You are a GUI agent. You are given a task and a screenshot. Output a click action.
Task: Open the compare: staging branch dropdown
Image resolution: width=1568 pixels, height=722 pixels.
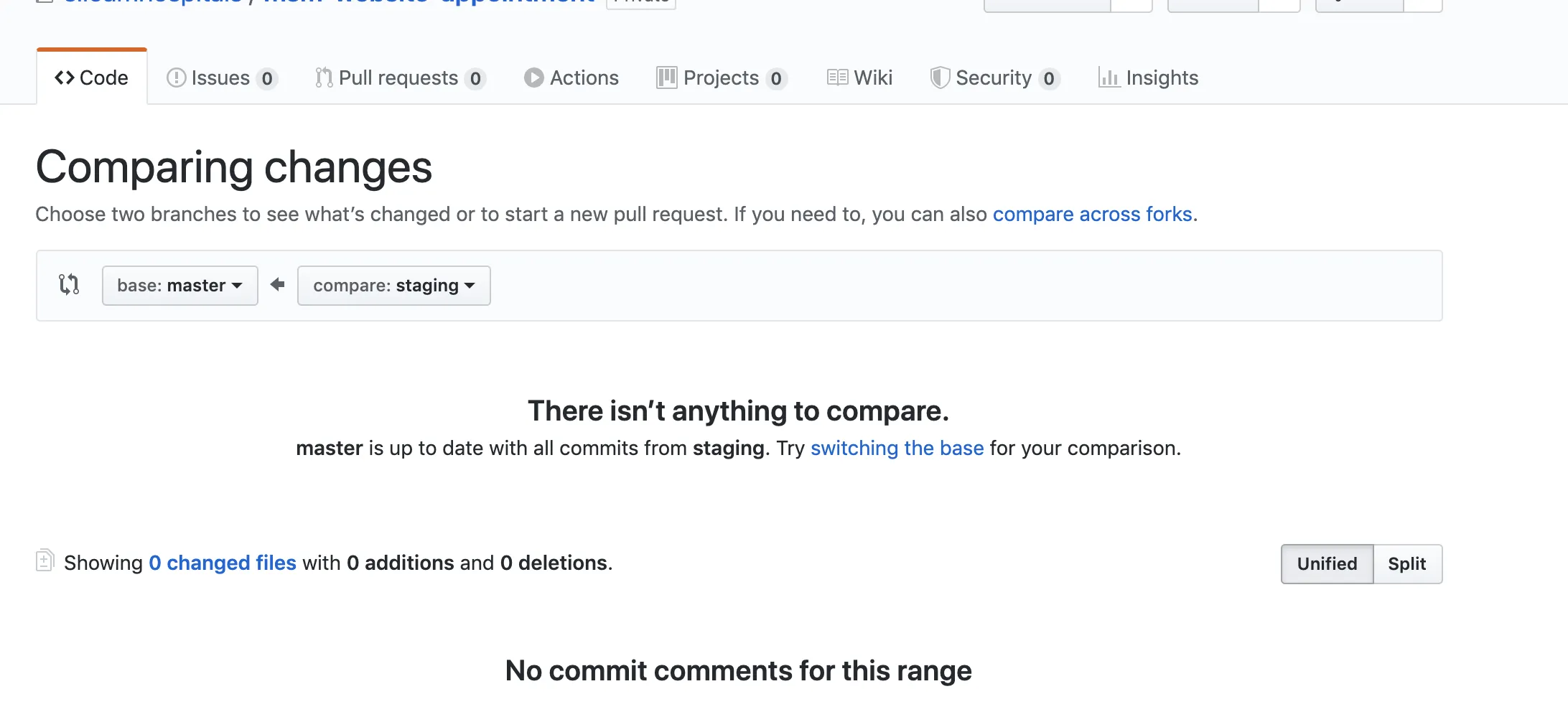(x=393, y=286)
